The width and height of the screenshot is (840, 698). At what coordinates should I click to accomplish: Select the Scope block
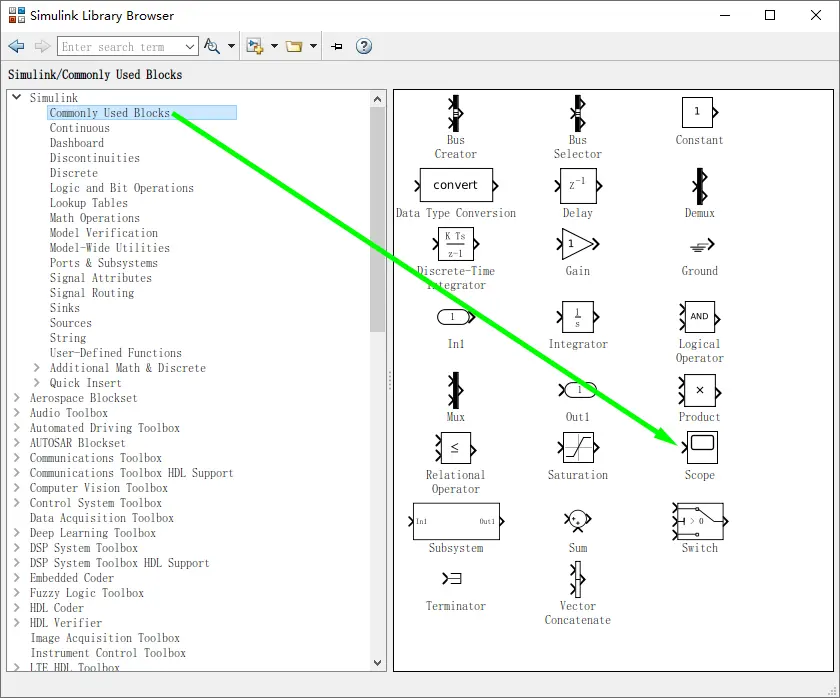point(700,448)
